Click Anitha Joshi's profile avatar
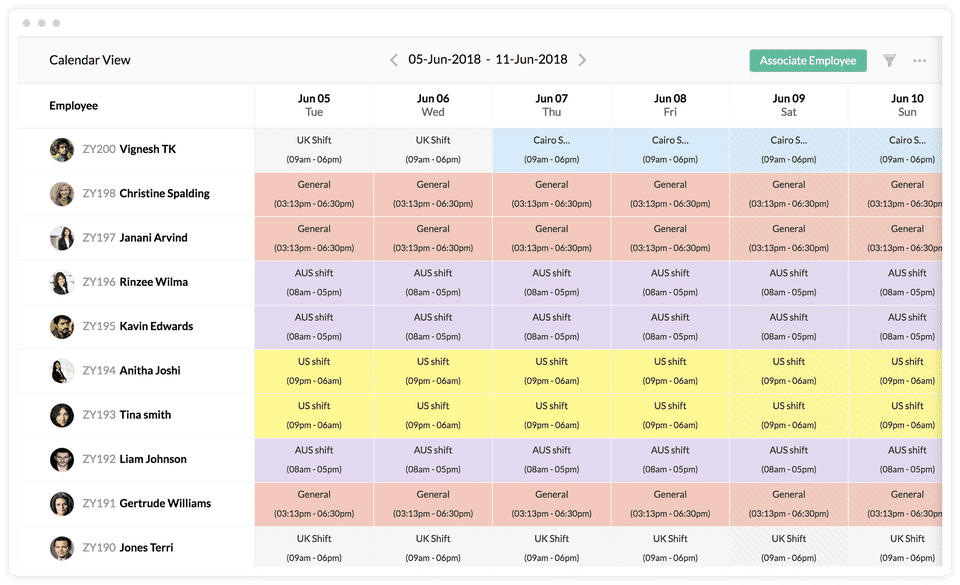 [x=62, y=371]
